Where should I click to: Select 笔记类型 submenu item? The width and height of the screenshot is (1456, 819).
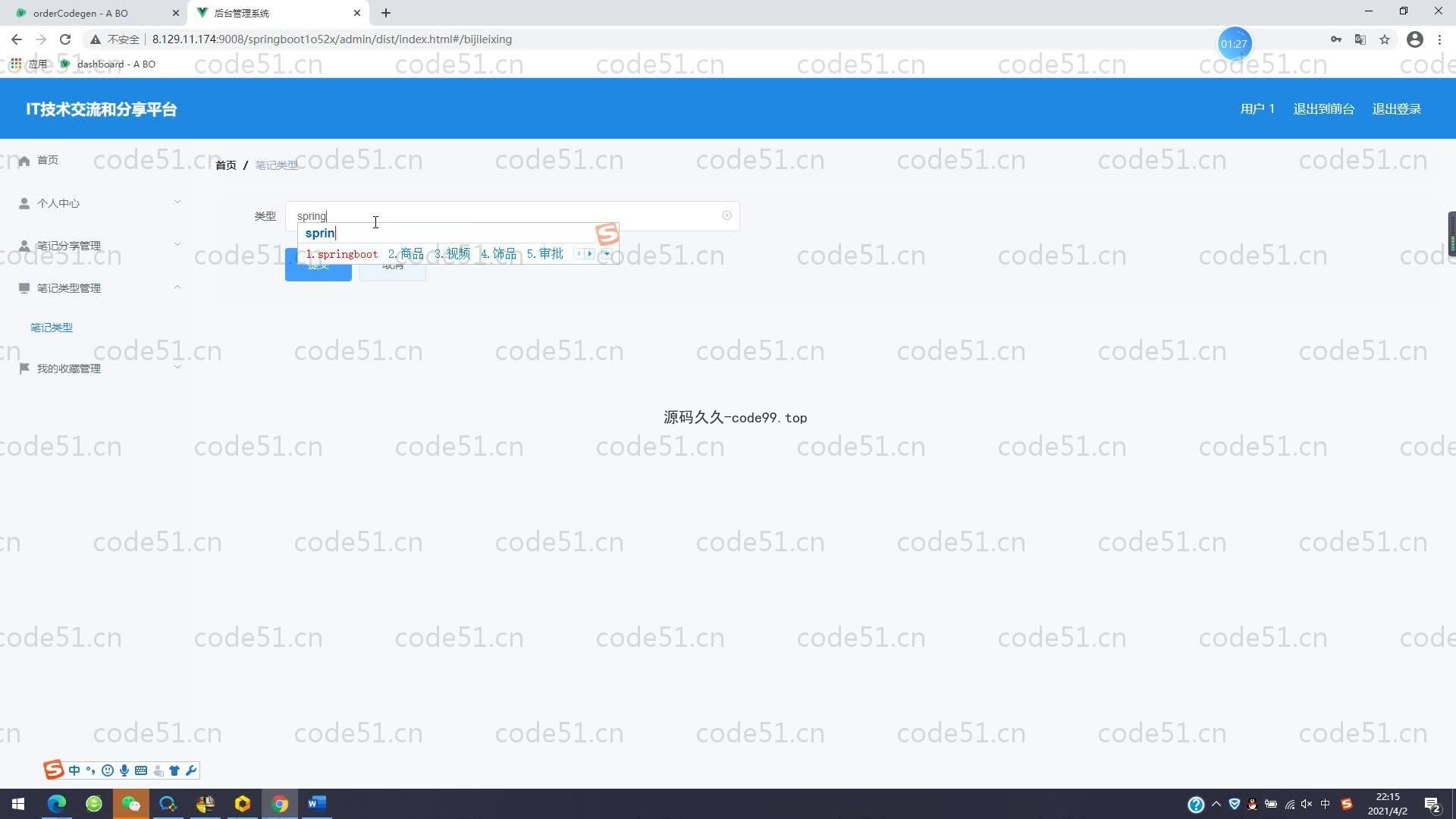click(52, 328)
